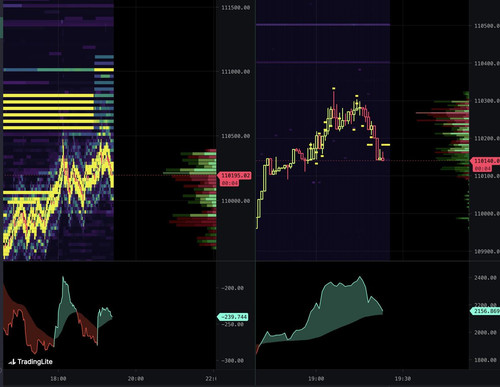Click the -200.00 indicator axis label

pyautogui.click(x=232, y=288)
